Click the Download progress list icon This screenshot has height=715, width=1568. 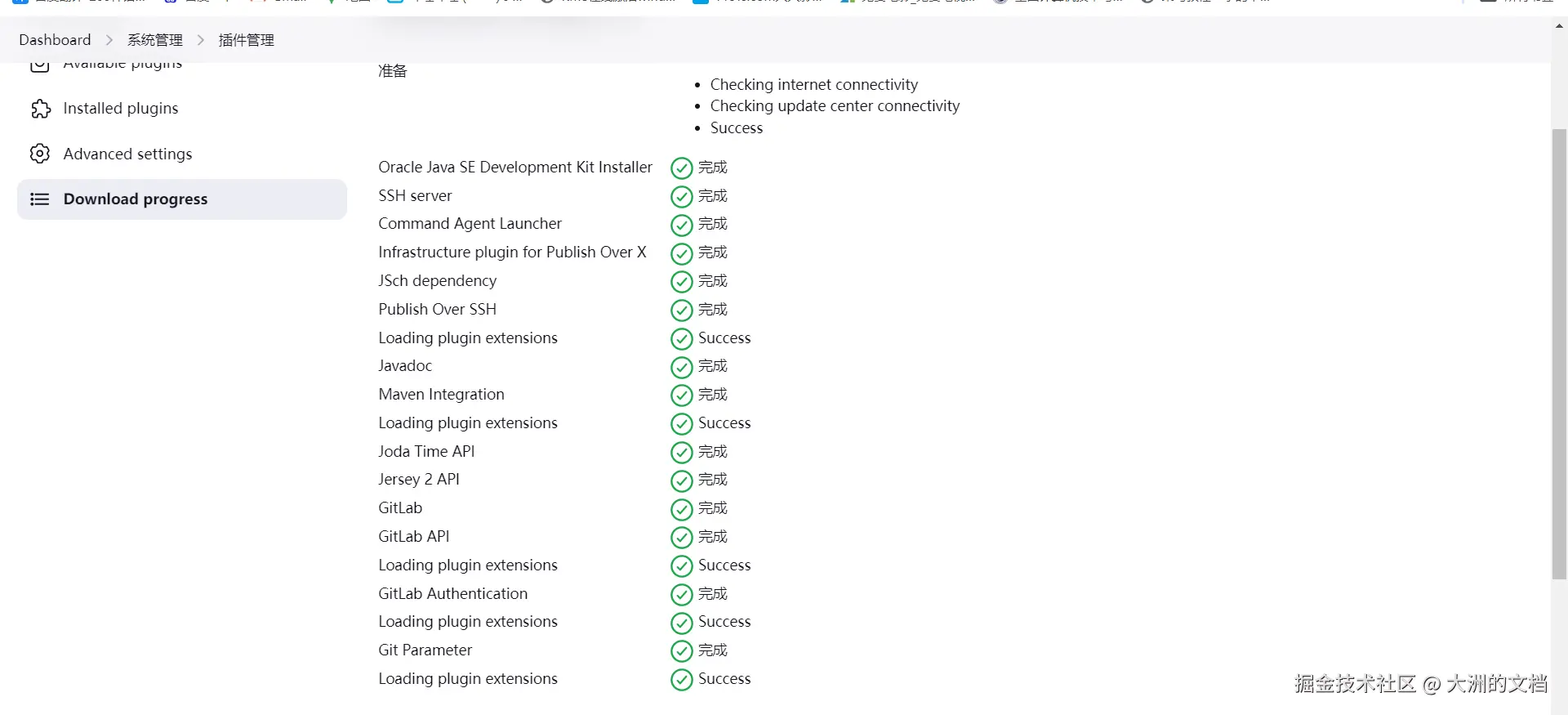pyautogui.click(x=40, y=199)
